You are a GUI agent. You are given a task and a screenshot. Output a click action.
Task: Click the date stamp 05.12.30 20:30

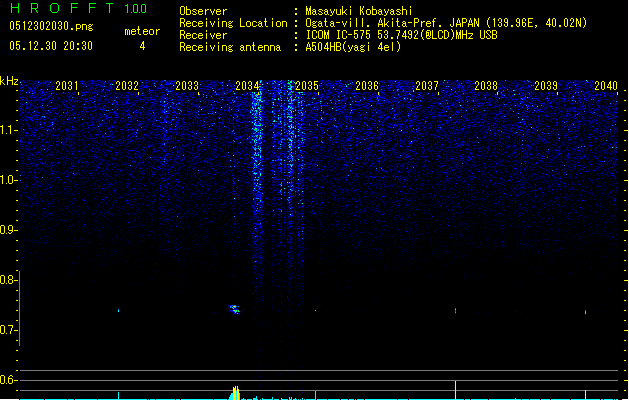pos(51,46)
